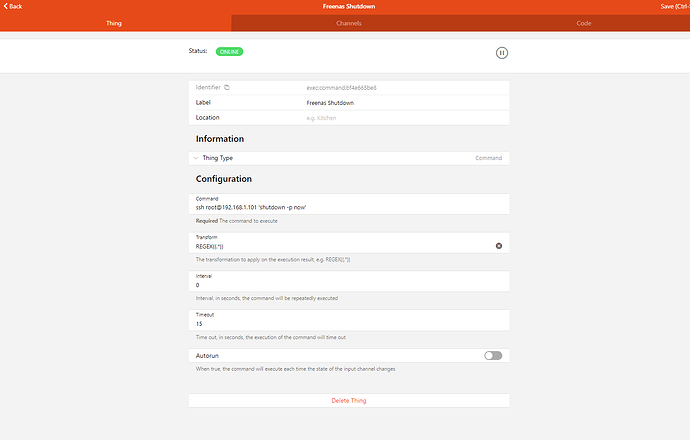Click the identifier value exec:command

pyautogui.click(x=341, y=88)
